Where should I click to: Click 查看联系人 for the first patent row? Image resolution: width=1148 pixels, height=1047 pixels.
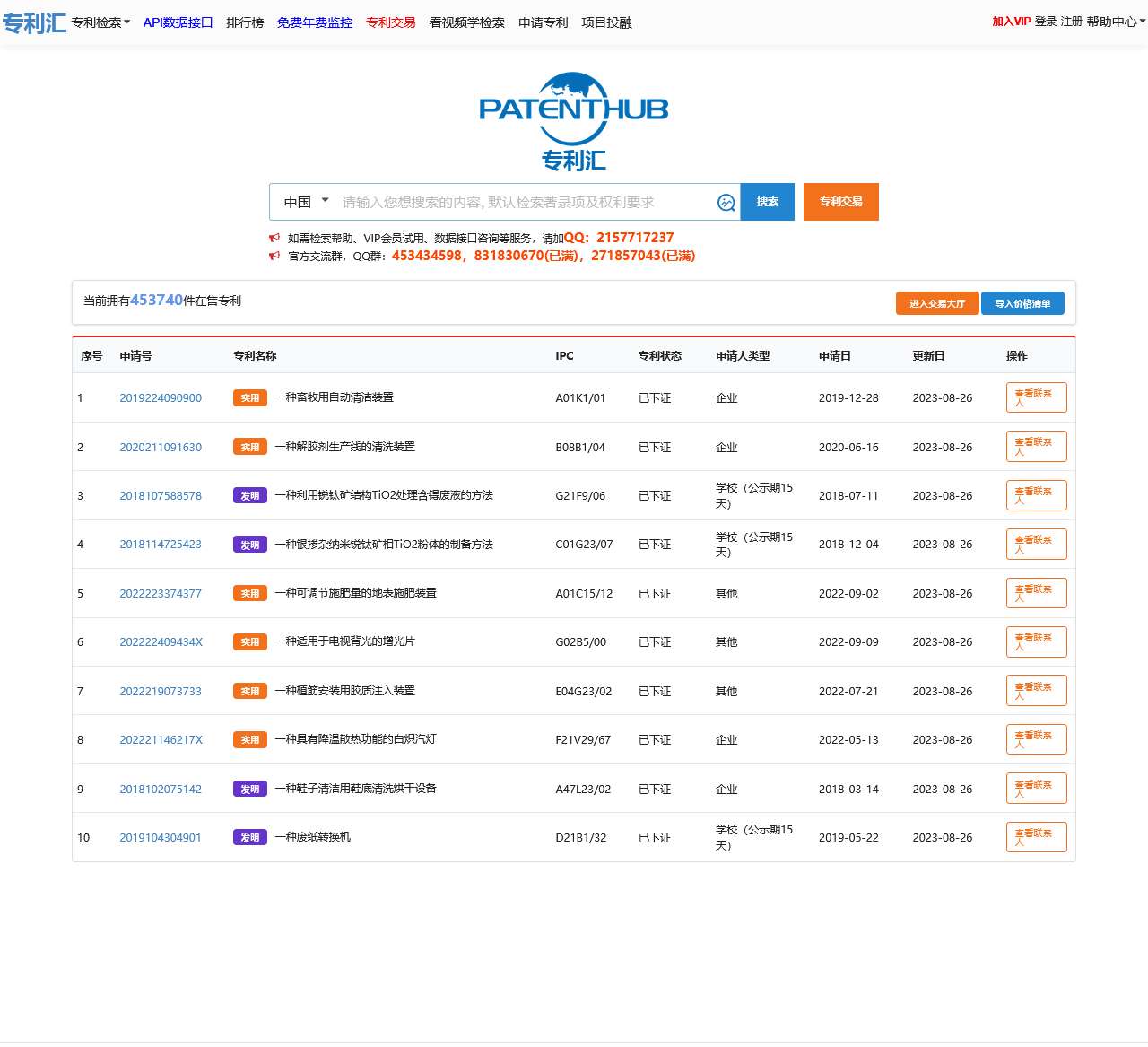[1036, 397]
